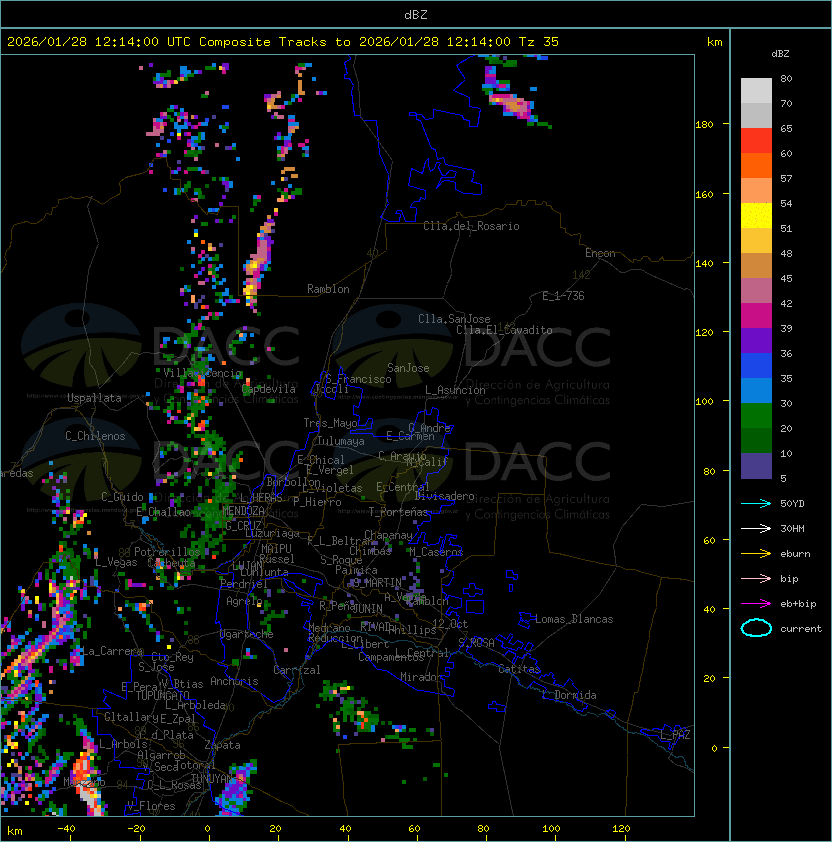
Task: Click the 50YD legend label
Action: coord(792,503)
